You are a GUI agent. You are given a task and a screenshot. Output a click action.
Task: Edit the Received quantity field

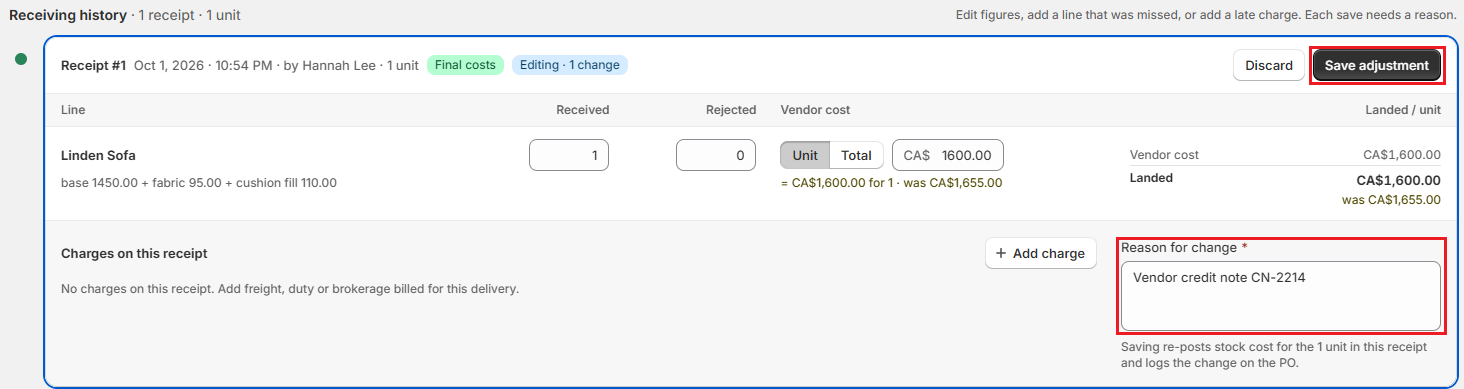(x=569, y=155)
